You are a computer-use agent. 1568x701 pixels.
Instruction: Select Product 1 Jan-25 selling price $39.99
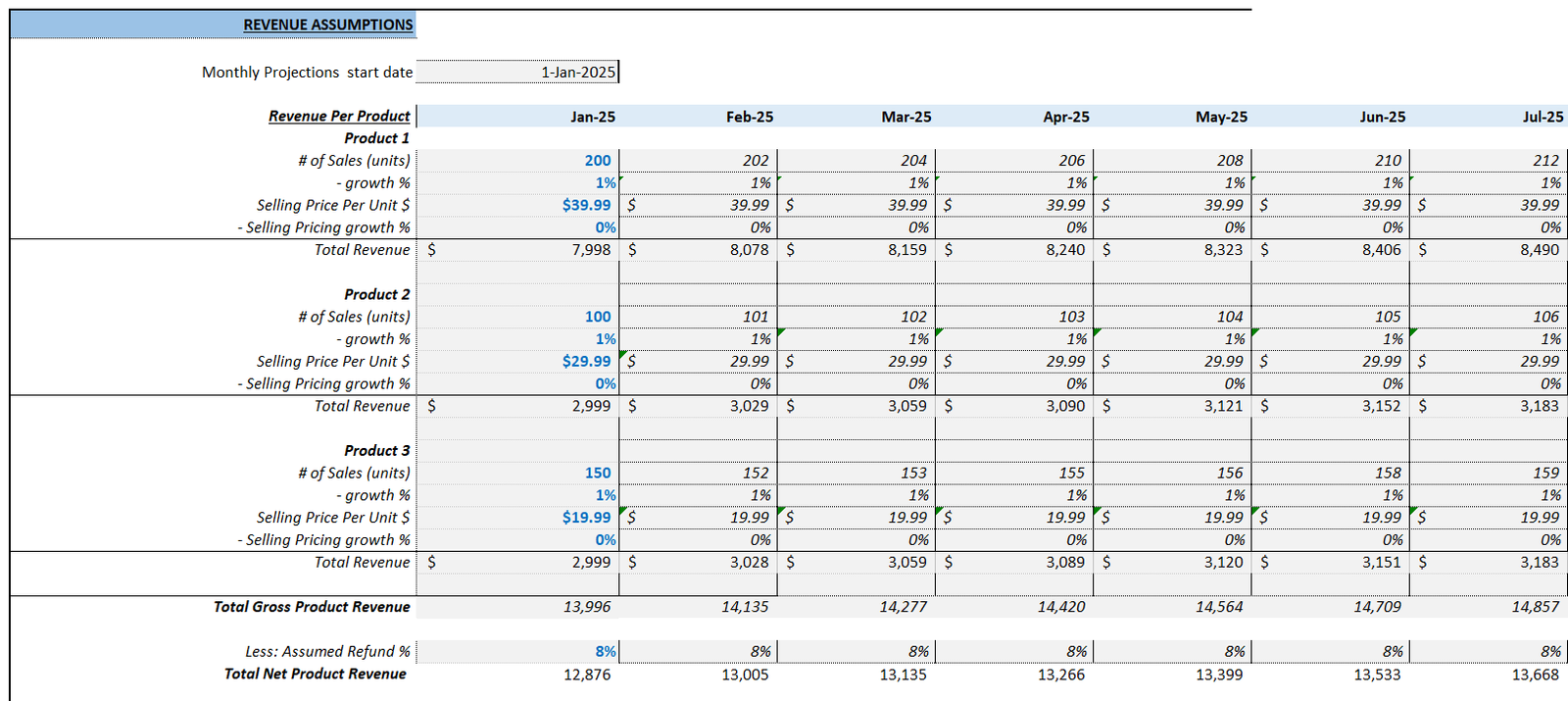[x=586, y=205]
